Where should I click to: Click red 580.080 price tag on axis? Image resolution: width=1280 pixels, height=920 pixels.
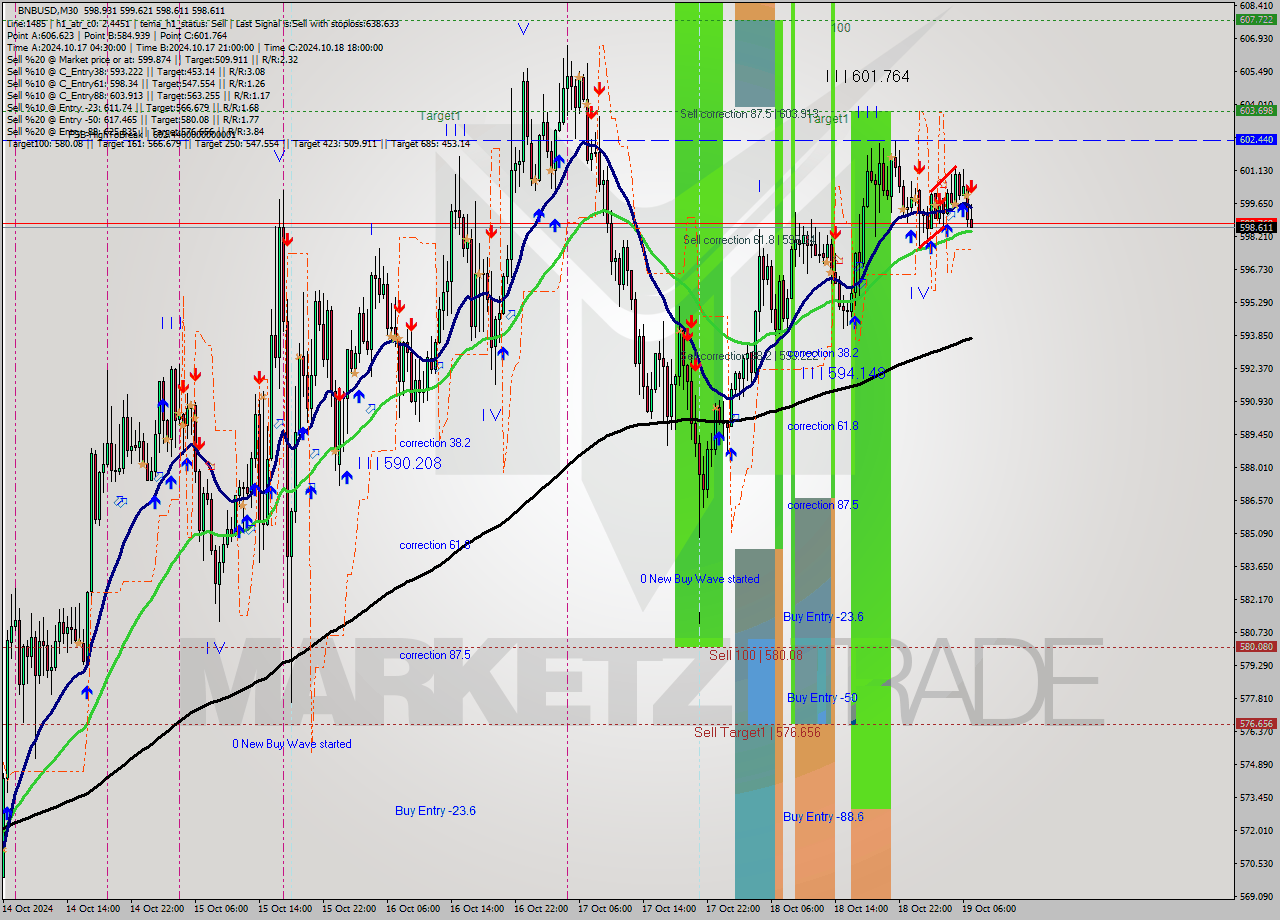click(x=1256, y=646)
